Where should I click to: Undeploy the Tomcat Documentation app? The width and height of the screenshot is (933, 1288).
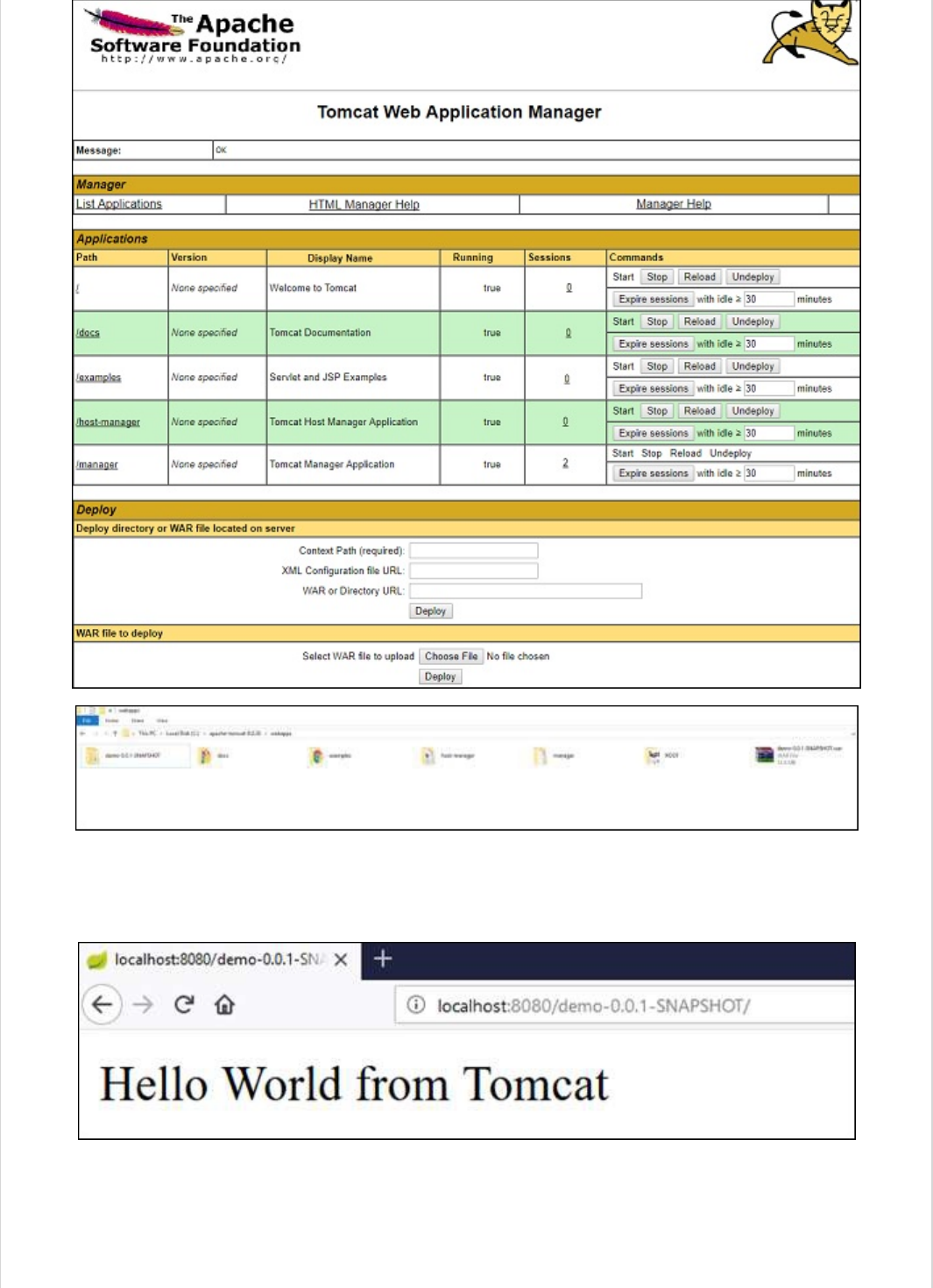pos(753,322)
